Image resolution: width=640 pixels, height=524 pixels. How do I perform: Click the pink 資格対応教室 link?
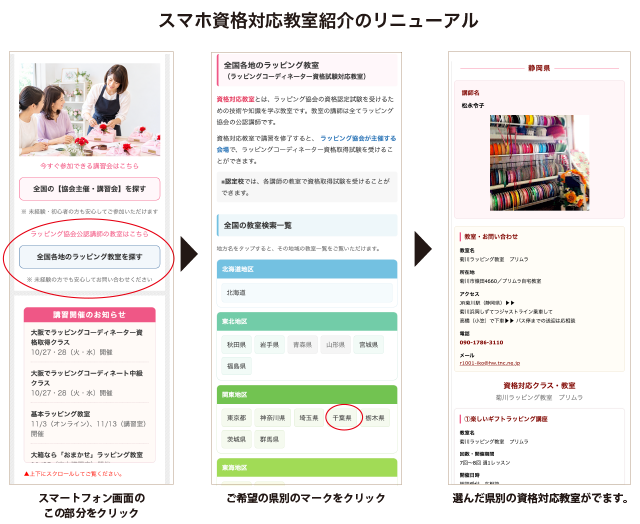[236, 99]
